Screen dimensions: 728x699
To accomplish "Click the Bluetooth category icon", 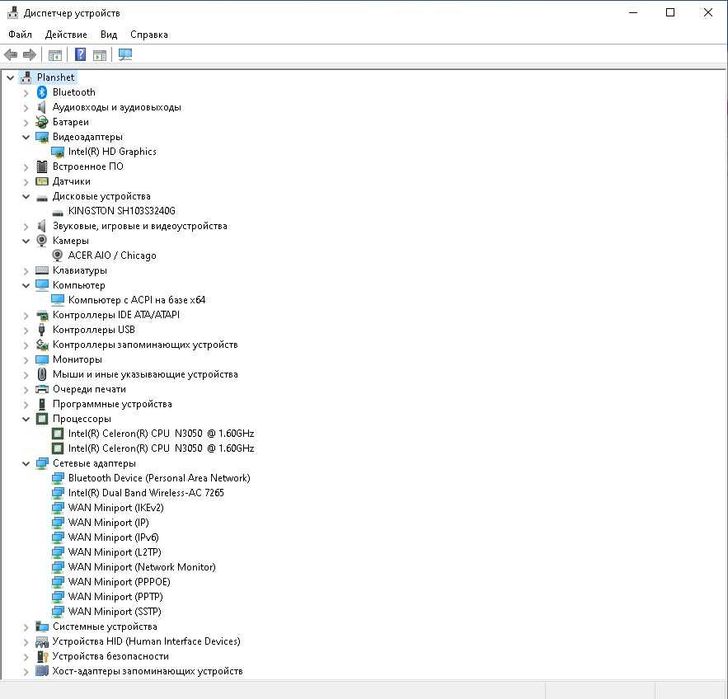I will point(42,92).
